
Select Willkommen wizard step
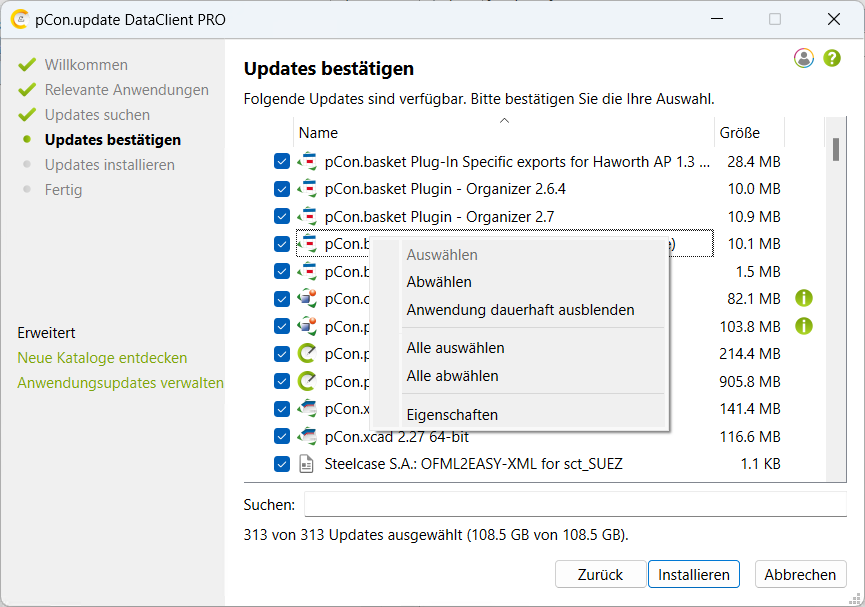click(x=86, y=65)
